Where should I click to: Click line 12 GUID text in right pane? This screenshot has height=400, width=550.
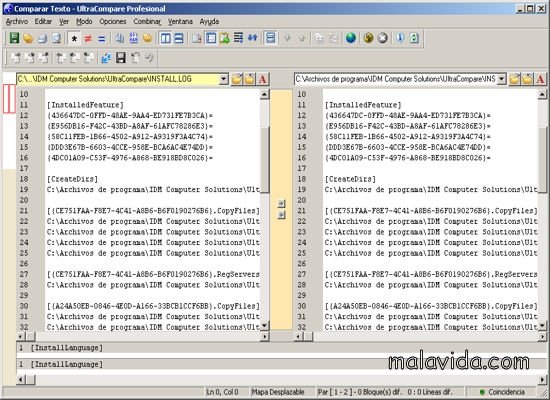(x=408, y=115)
